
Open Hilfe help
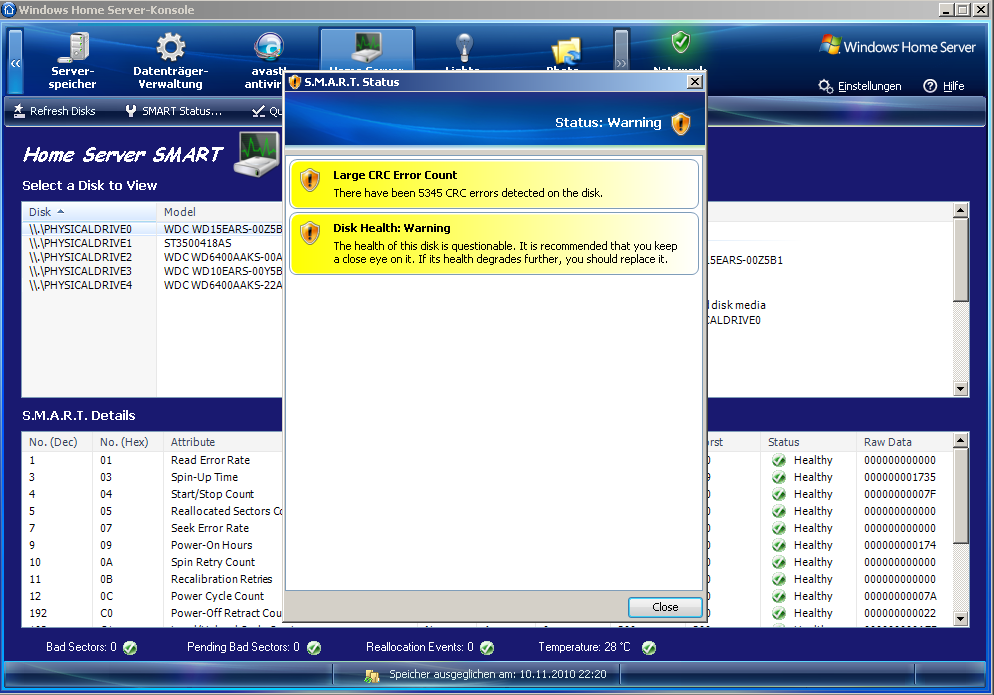pyautogui.click(x=944, y=86)
